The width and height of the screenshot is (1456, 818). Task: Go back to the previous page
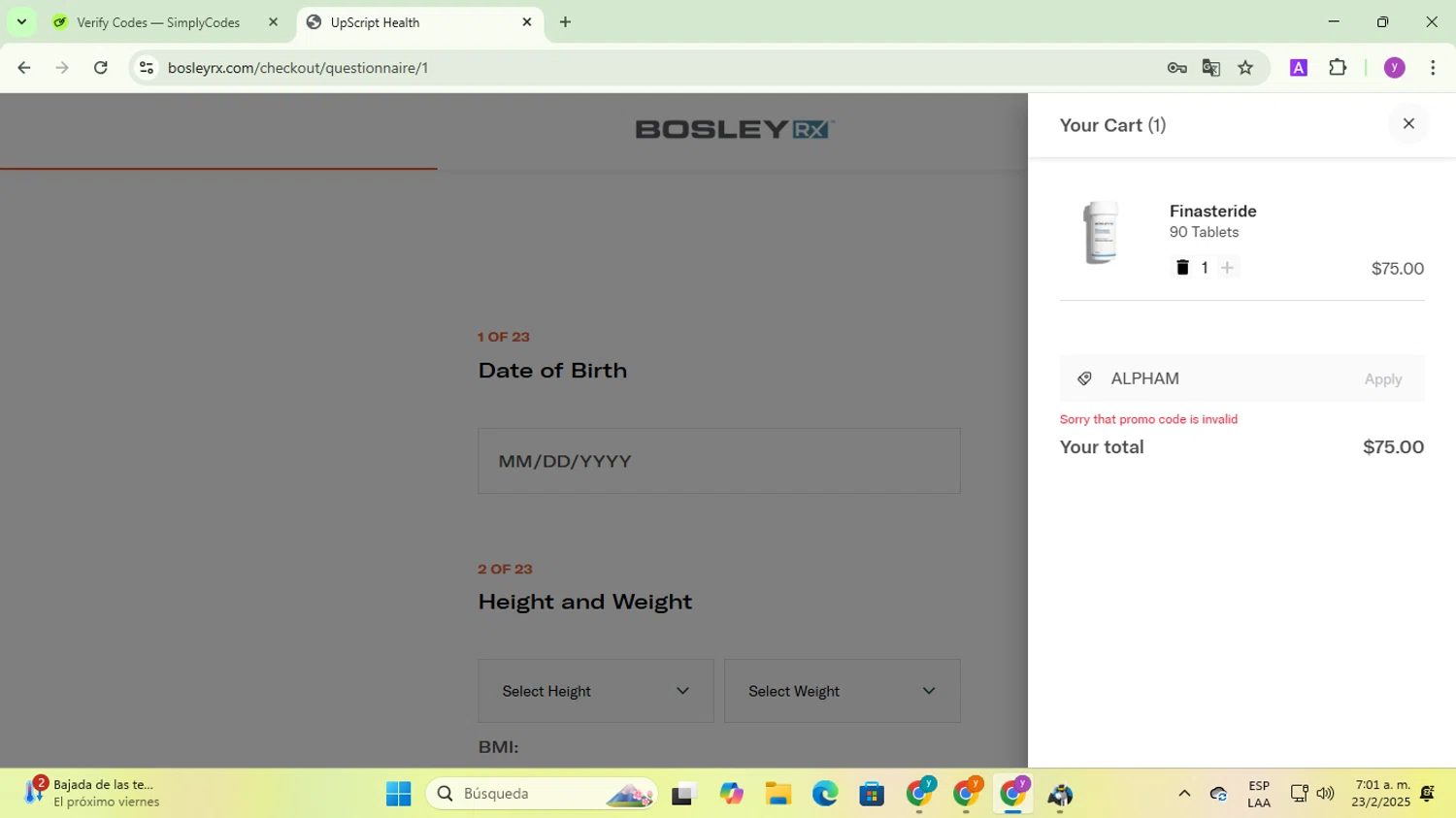[x=24, y=68]
